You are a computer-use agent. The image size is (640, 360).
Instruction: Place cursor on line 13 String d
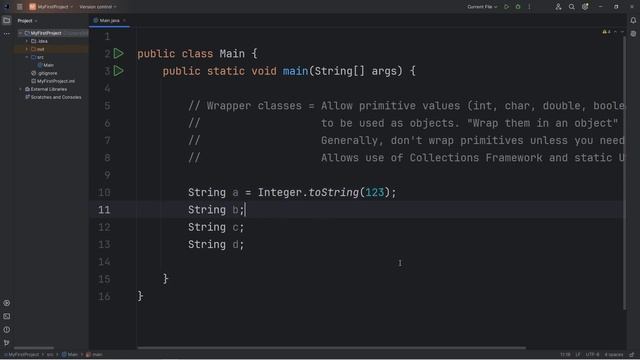216,244
